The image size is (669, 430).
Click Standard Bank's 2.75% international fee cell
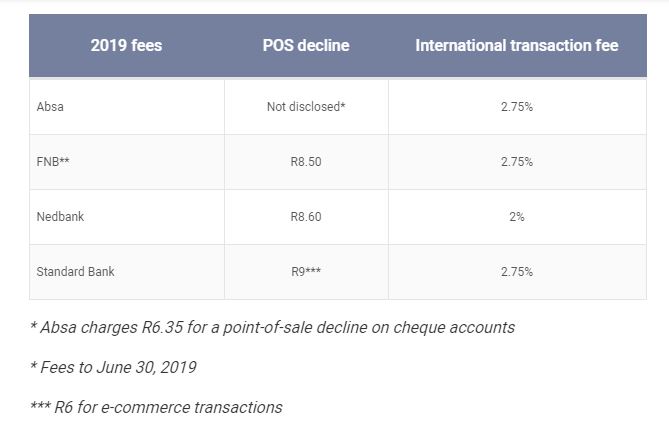point(517,271)
